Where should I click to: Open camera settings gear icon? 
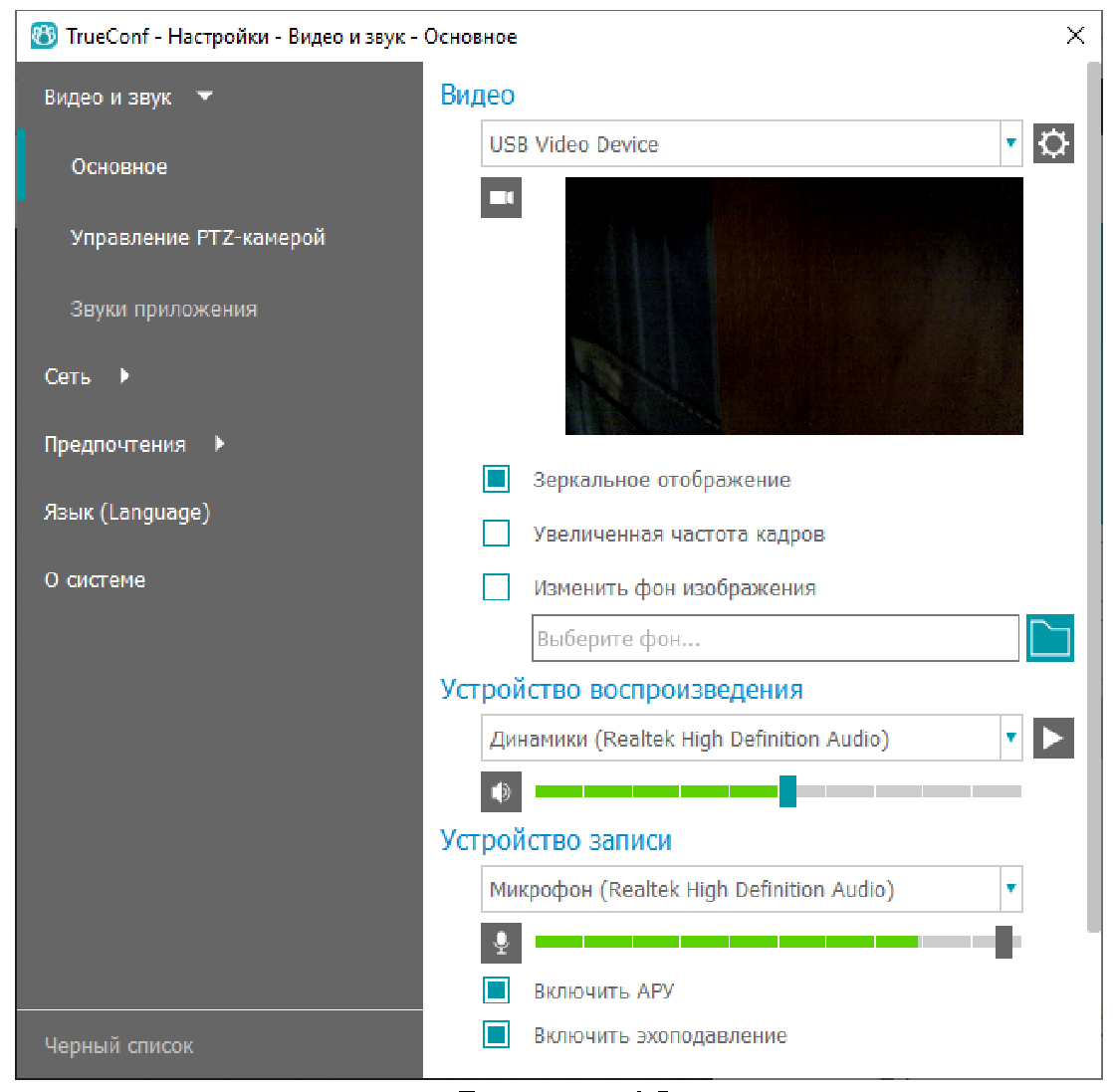1053,144
